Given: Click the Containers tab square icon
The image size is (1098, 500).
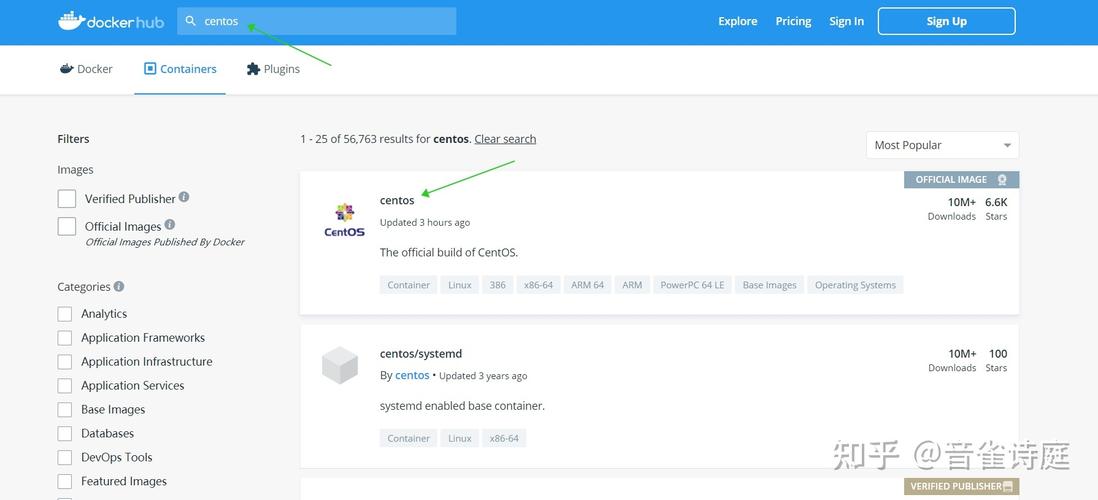Looking at the screenshot, I should [x=150, y=69].
